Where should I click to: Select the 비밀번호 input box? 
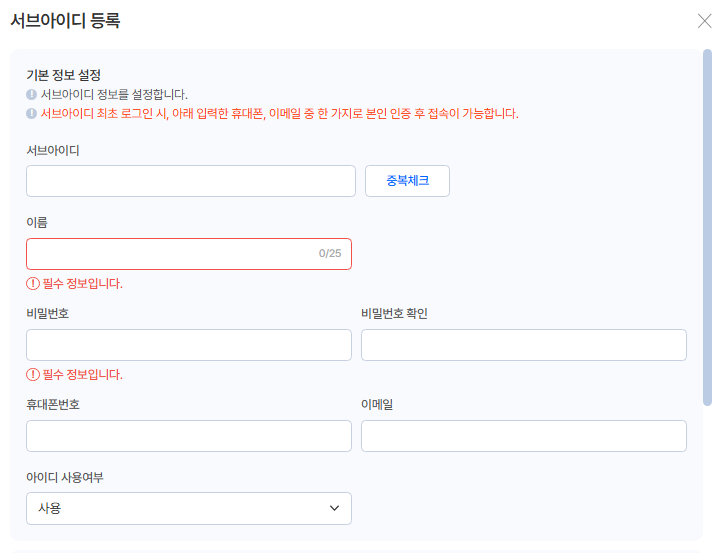click(189, 345)
